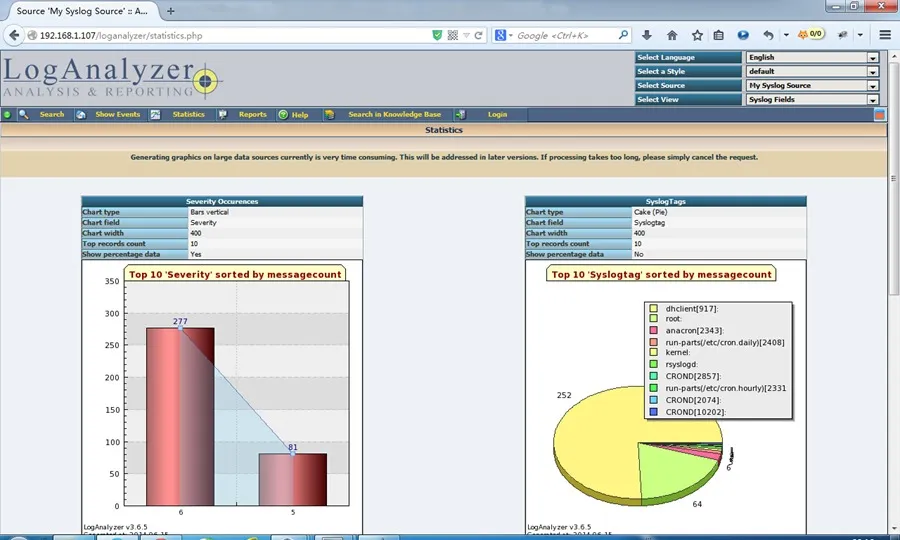
Task: Click the yellow dhclient[917] legend swatch
Action: (x=653, y=309)
